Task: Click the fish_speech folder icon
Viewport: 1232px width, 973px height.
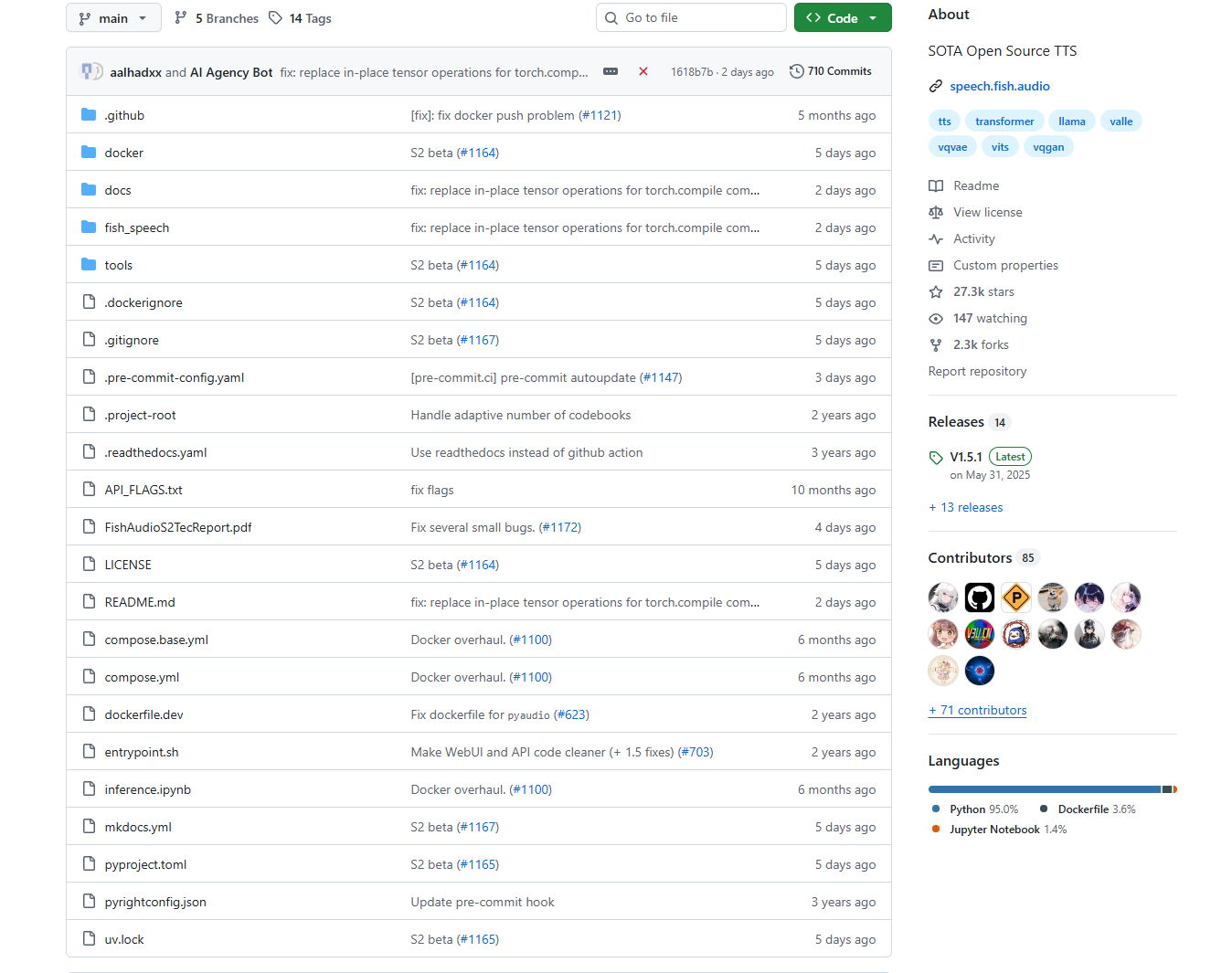Action: coord(89,227)
